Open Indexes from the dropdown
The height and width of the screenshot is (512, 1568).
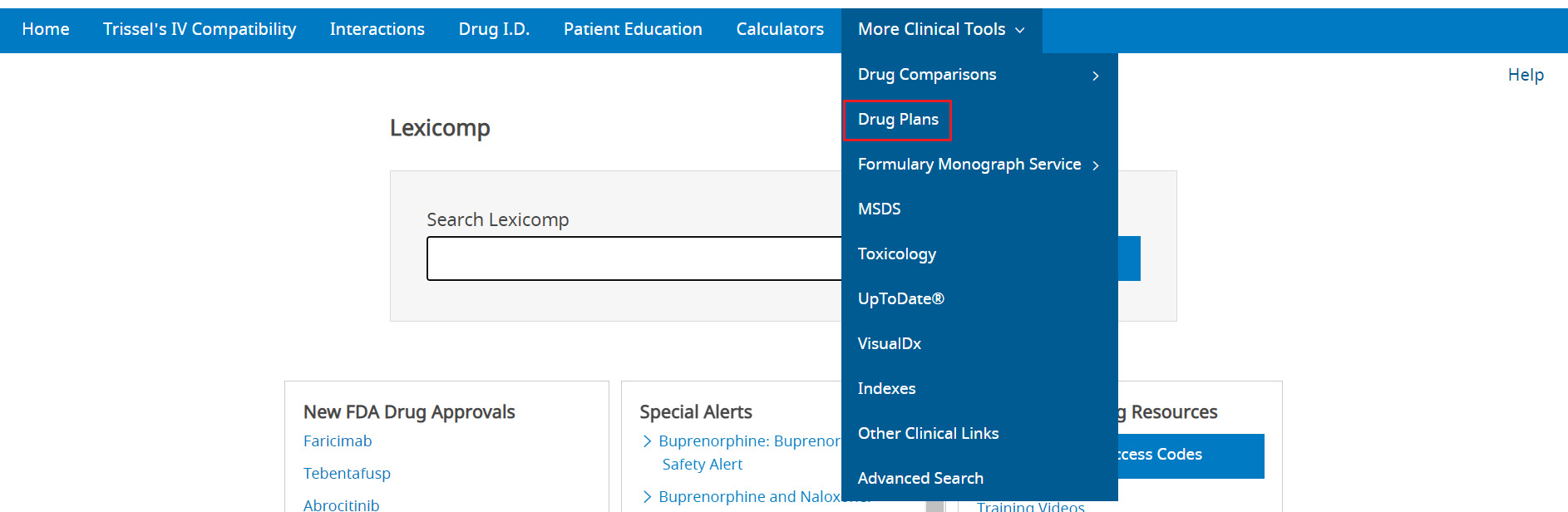pyautogui.click(x=886, y=389)
